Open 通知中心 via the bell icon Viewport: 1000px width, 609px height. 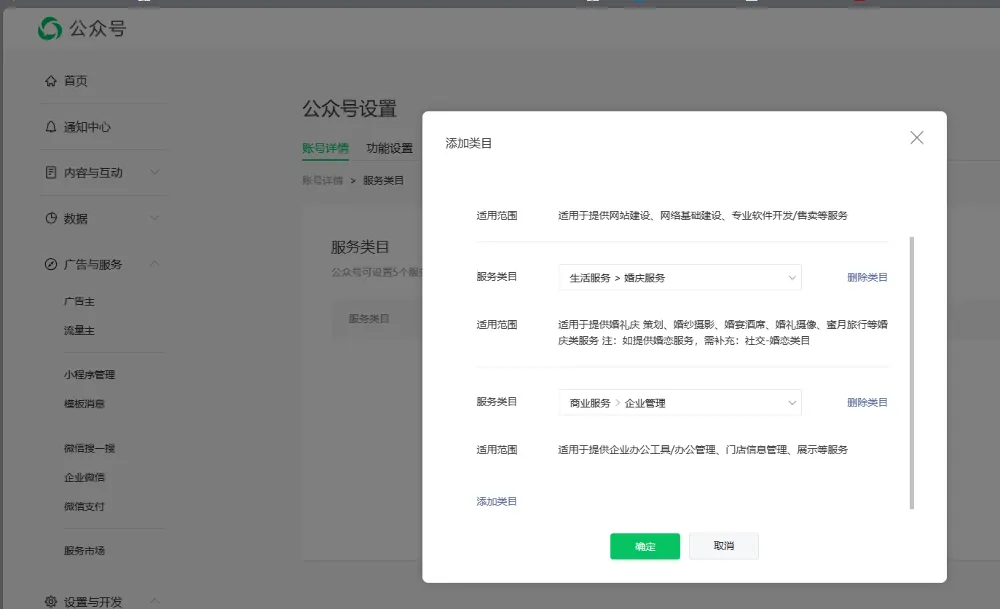pyautogui.click(x=51, y=127)
